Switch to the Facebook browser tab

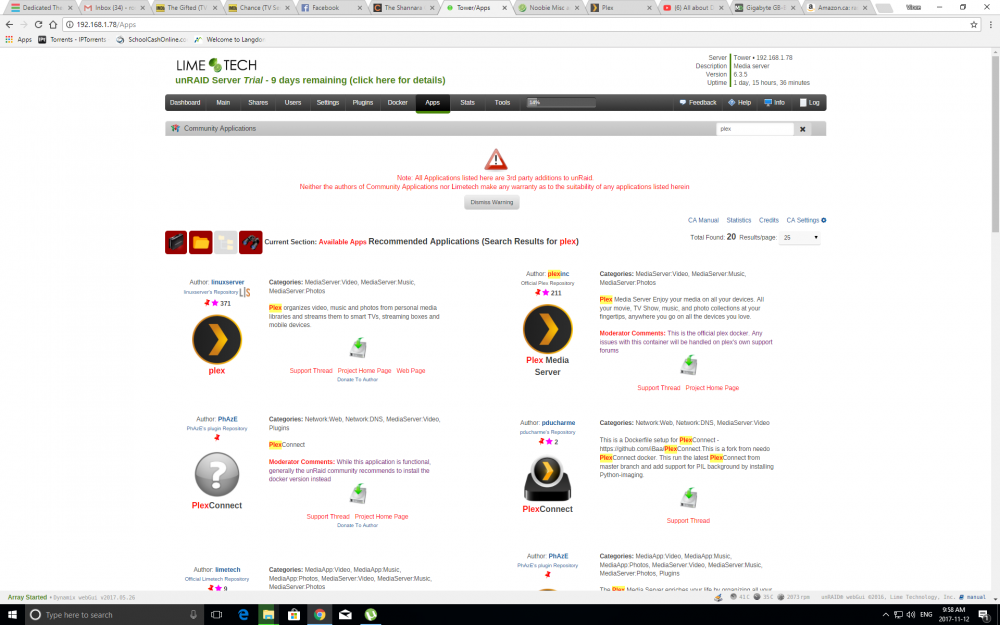[x=330, y=8]
